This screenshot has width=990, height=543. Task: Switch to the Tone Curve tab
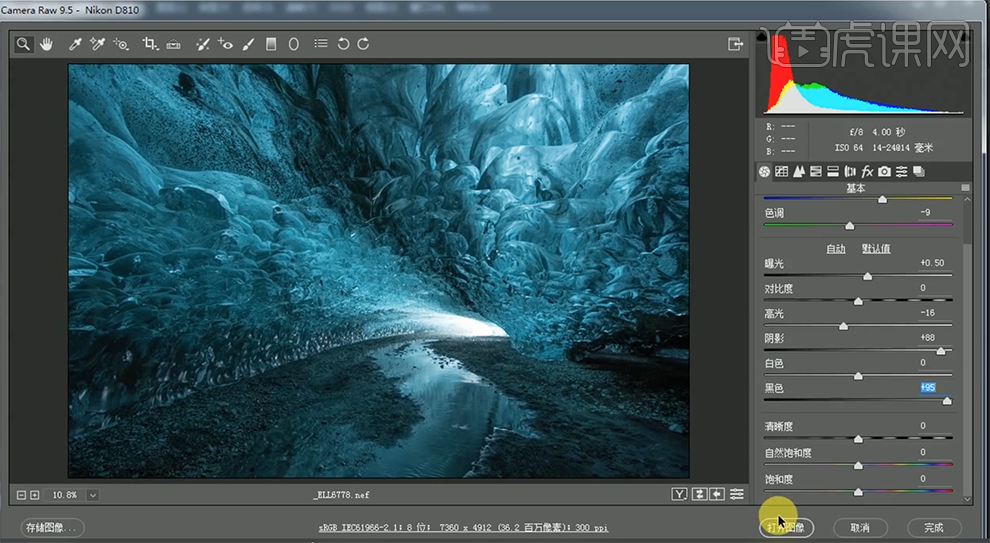pos(782,172)
